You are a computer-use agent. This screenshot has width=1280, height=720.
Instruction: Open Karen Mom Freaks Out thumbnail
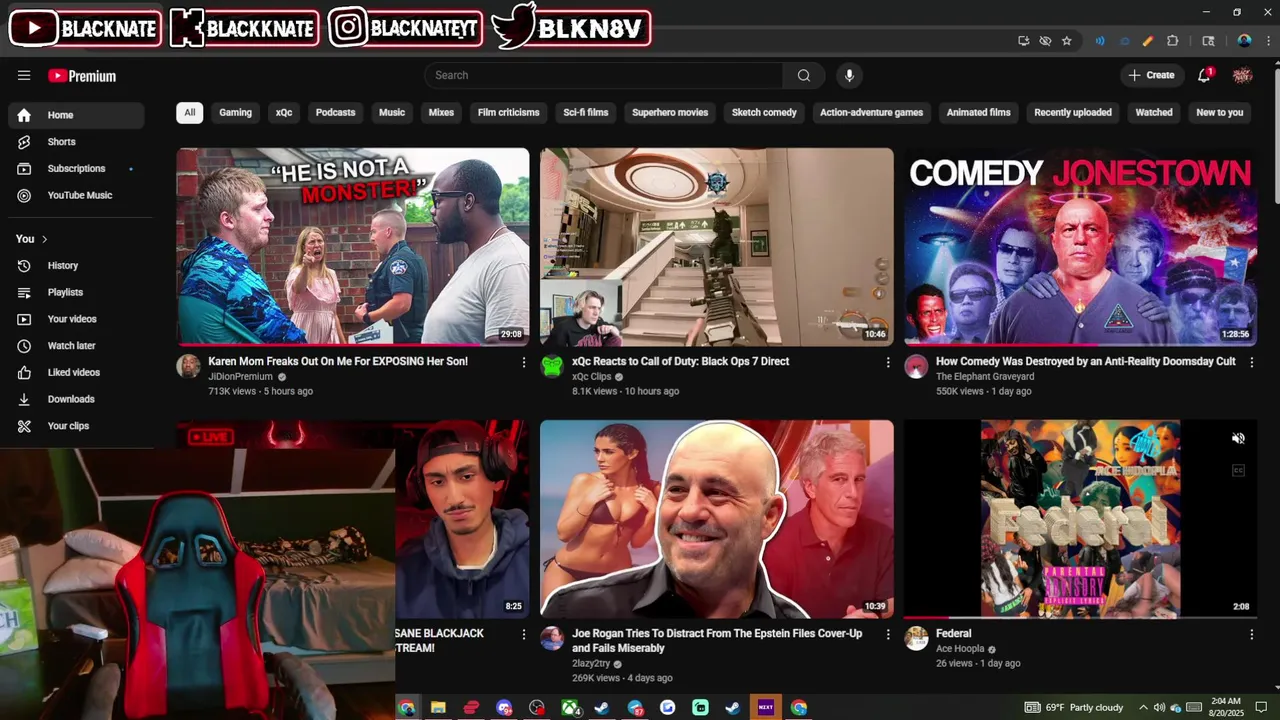(x=353, y=247)
